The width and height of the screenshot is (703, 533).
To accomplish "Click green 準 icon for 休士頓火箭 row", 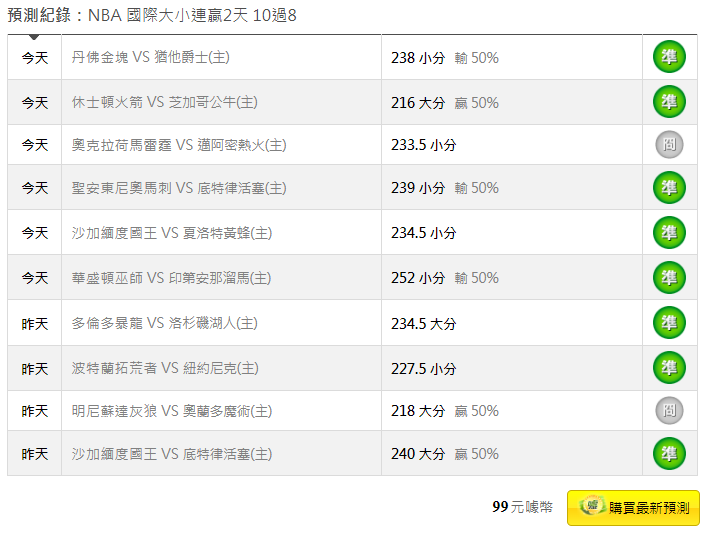I will pyautogui.click(x=669, y=102).
